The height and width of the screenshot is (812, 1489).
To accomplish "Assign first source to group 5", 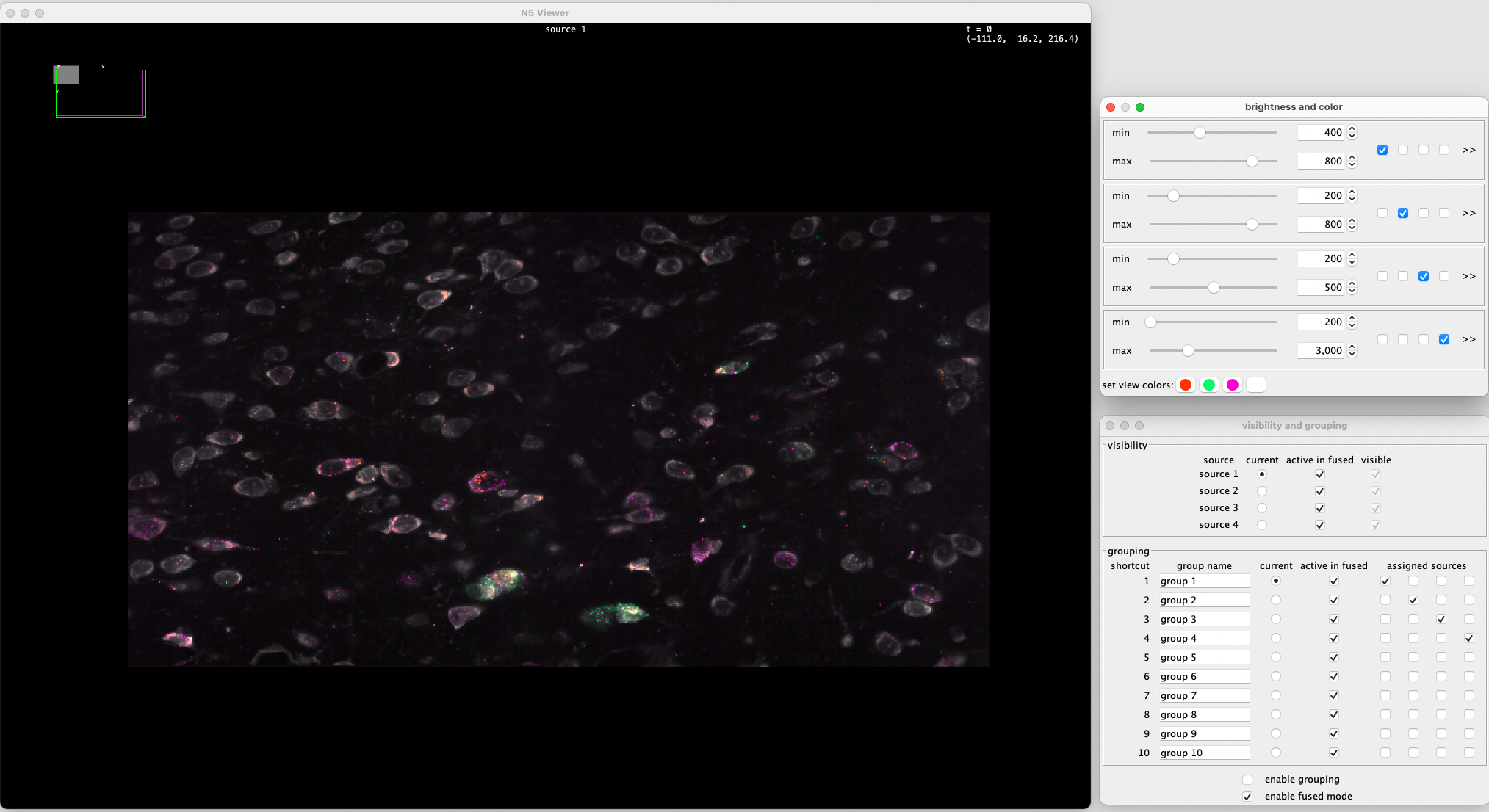I will click(x=1385, y=658).
